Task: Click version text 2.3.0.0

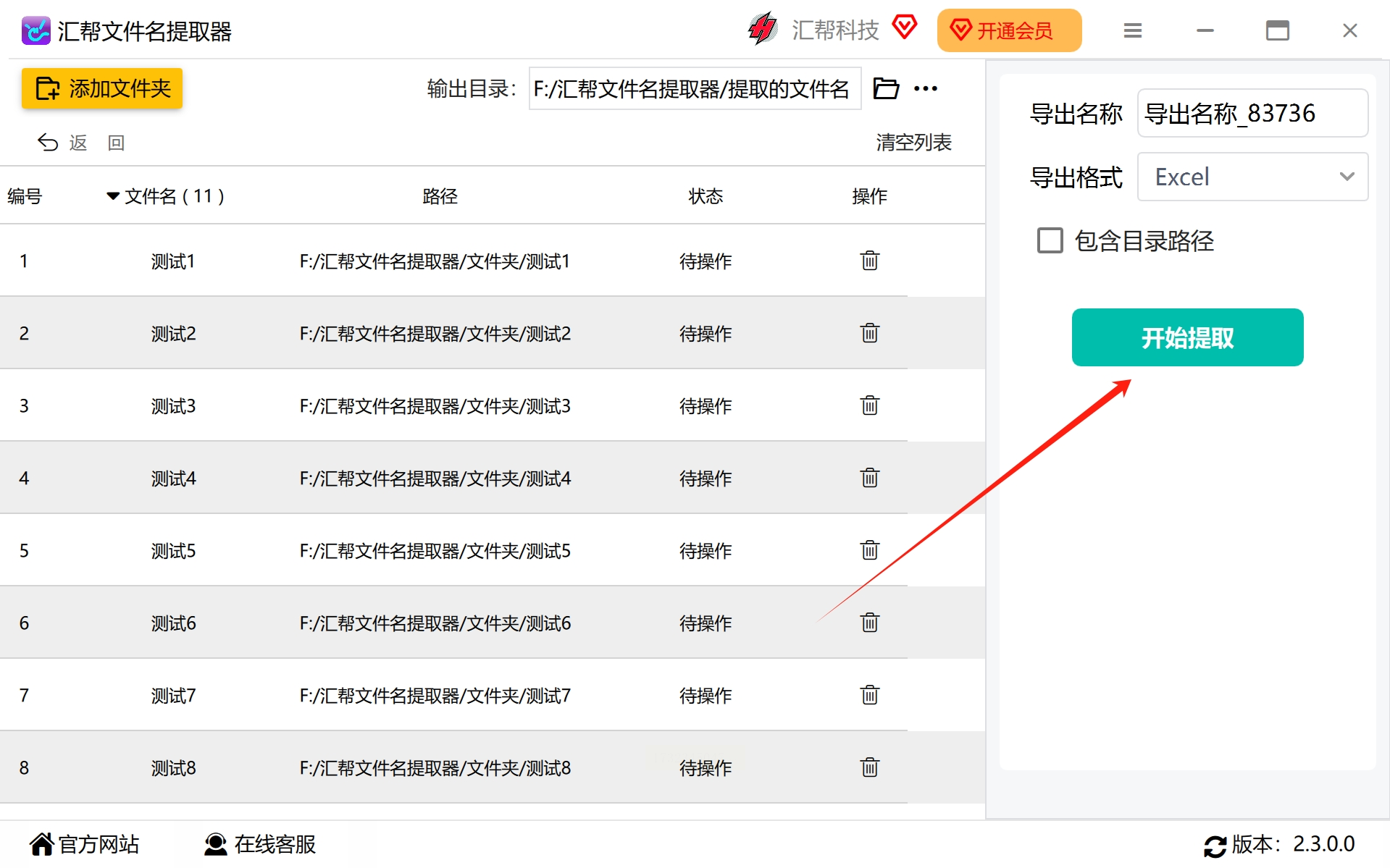Action: (x=1324, y=844)
